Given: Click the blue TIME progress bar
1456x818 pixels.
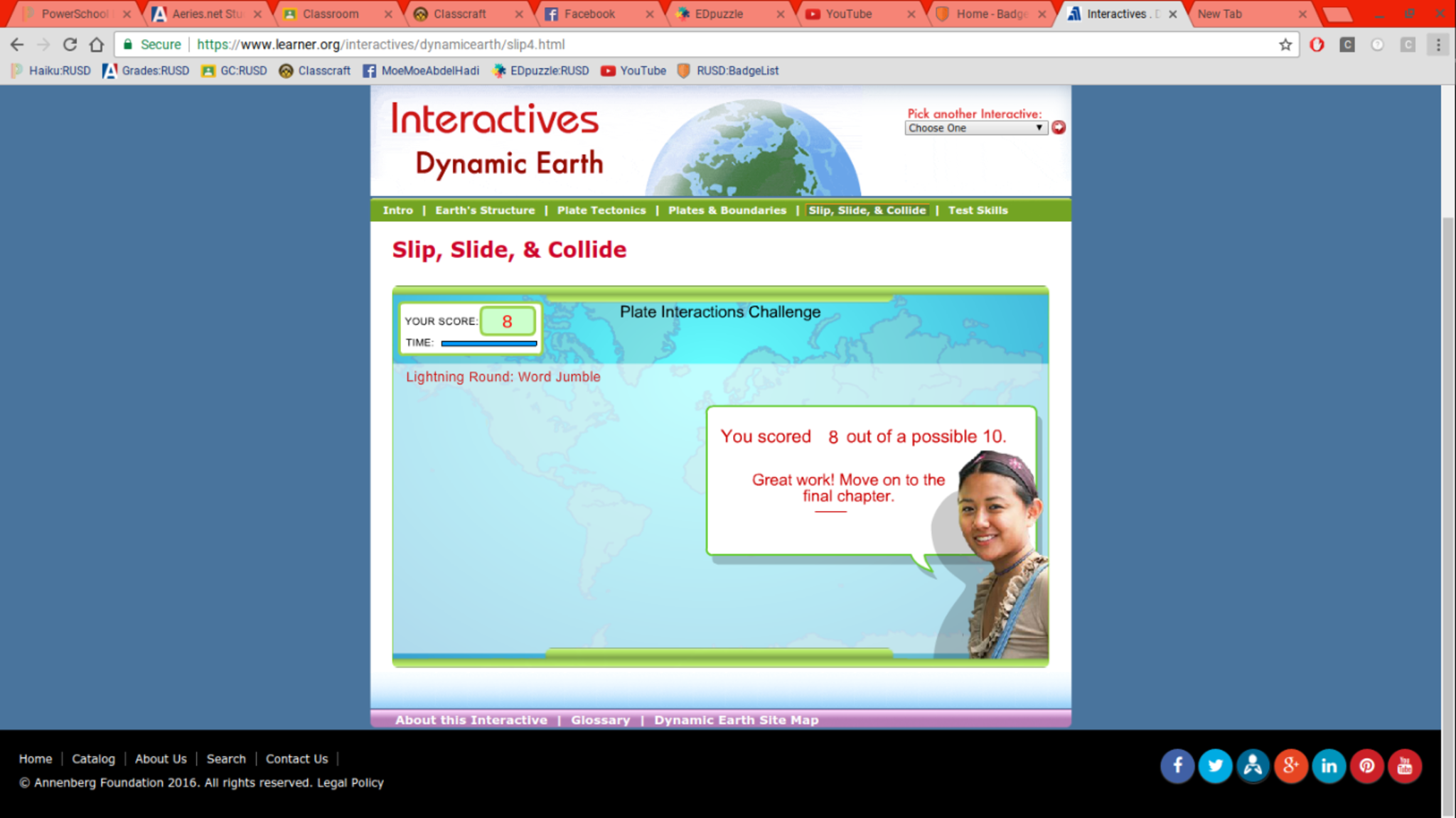Looking at the screenshot, I should (x=488, y=343).
